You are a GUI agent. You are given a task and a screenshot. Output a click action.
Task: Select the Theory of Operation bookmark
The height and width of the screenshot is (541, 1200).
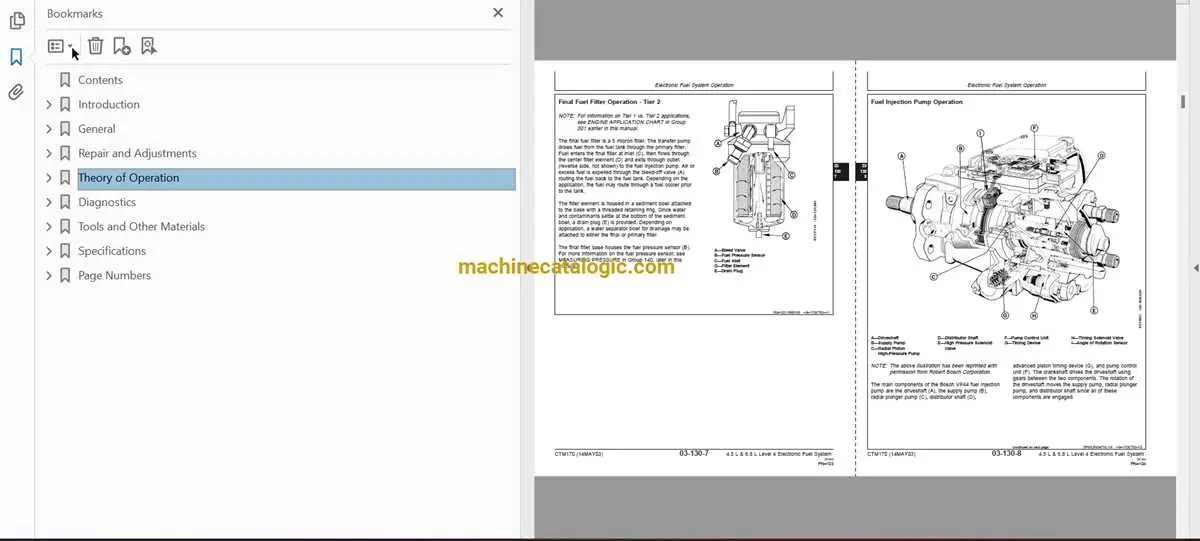coord(129,178)
